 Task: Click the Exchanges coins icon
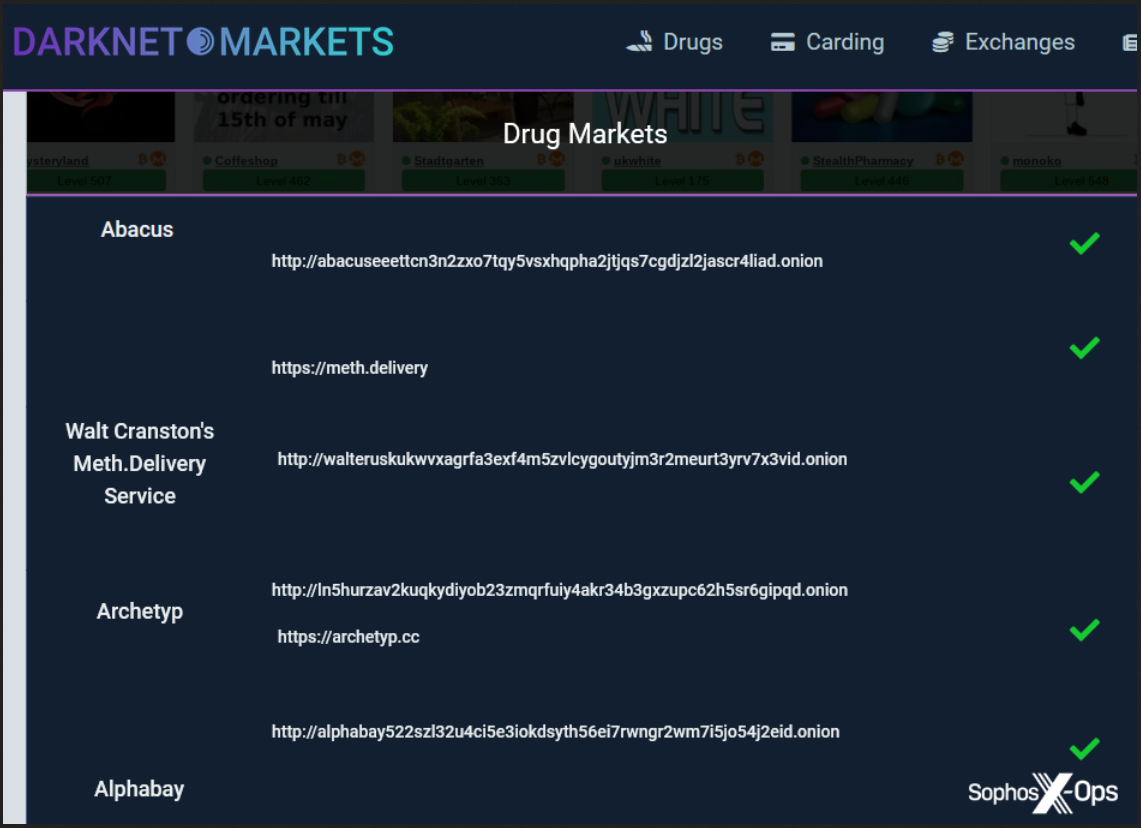pos(943,42)
